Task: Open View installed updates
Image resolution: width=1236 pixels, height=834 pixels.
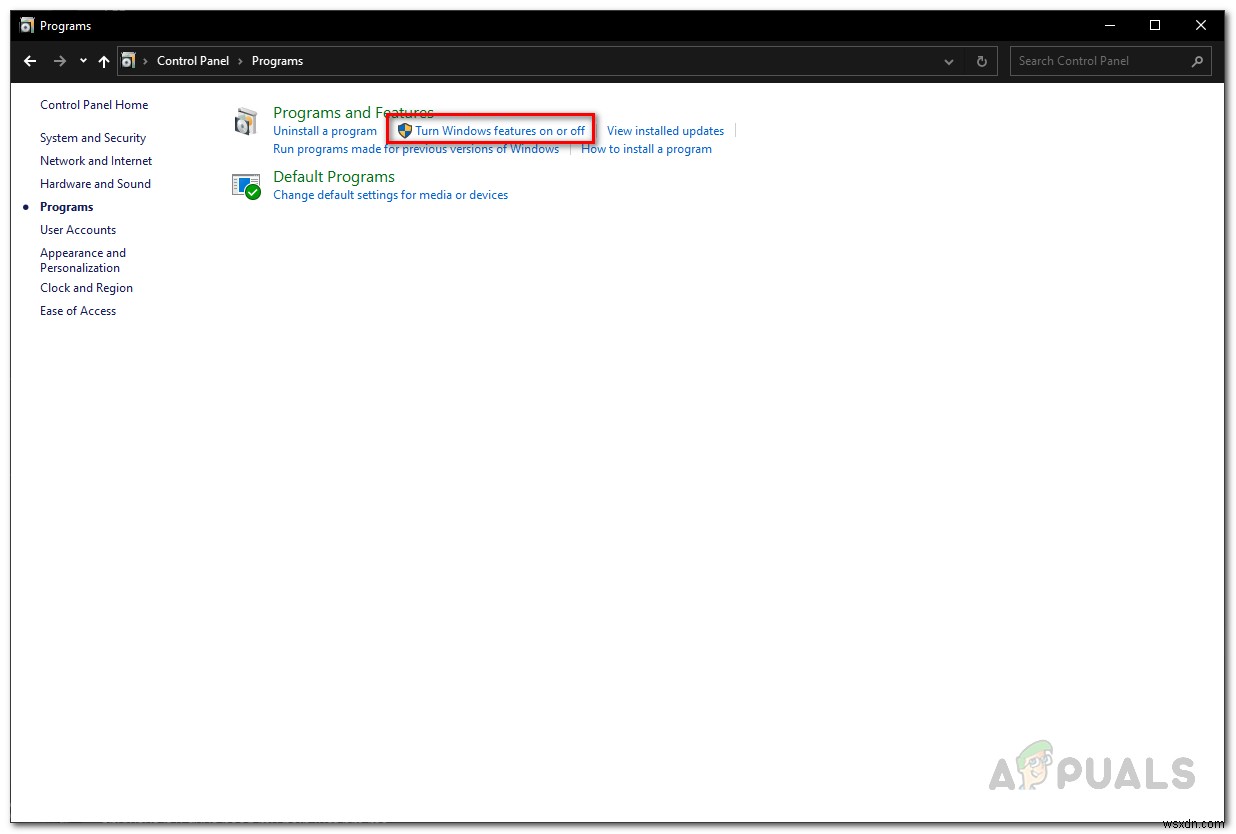Action: [665, 130]
